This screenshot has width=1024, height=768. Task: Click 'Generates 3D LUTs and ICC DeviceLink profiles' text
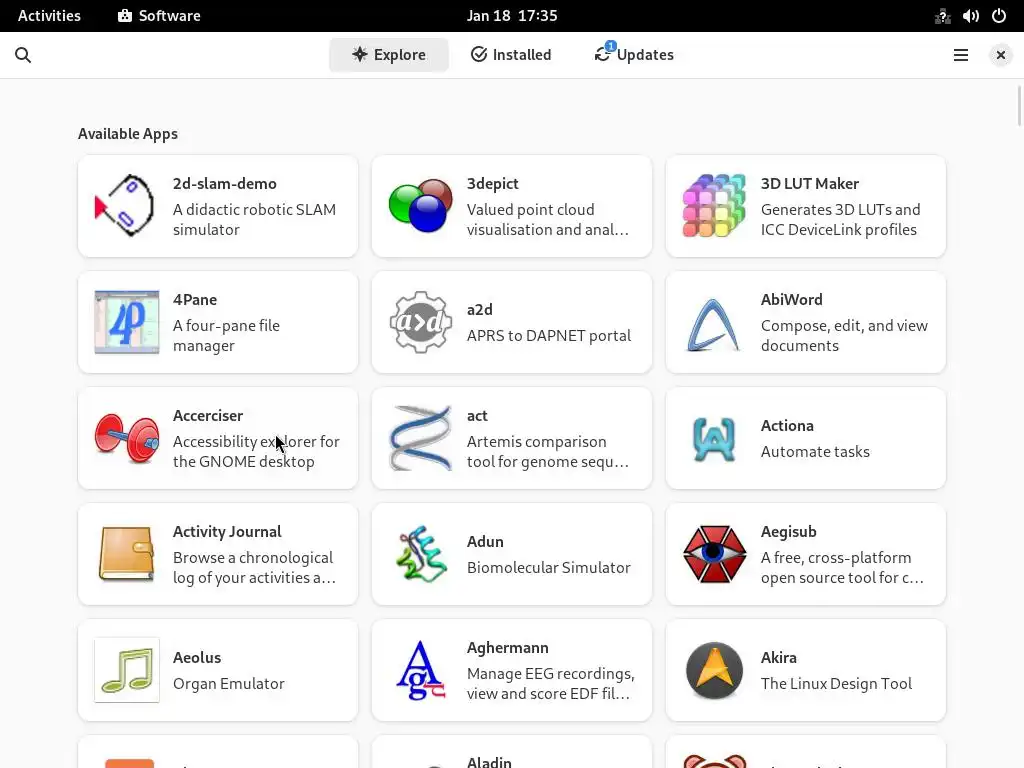840,219
